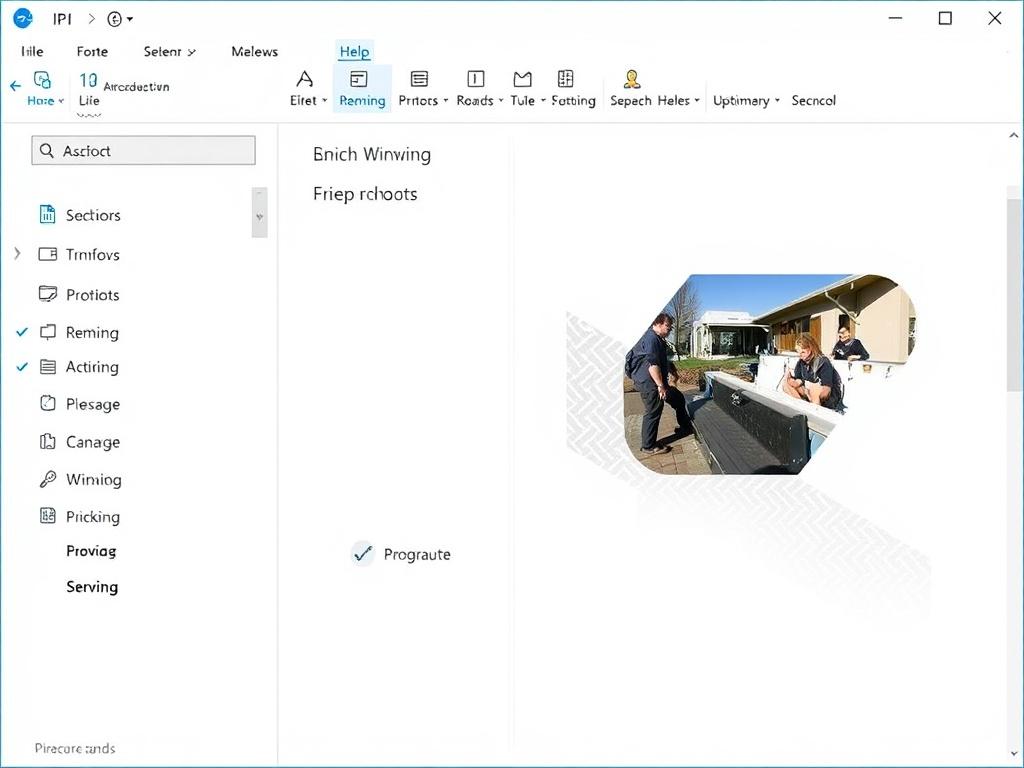Click the Hore ribbon icon
1024x768 pixels.
click(42, 80)
